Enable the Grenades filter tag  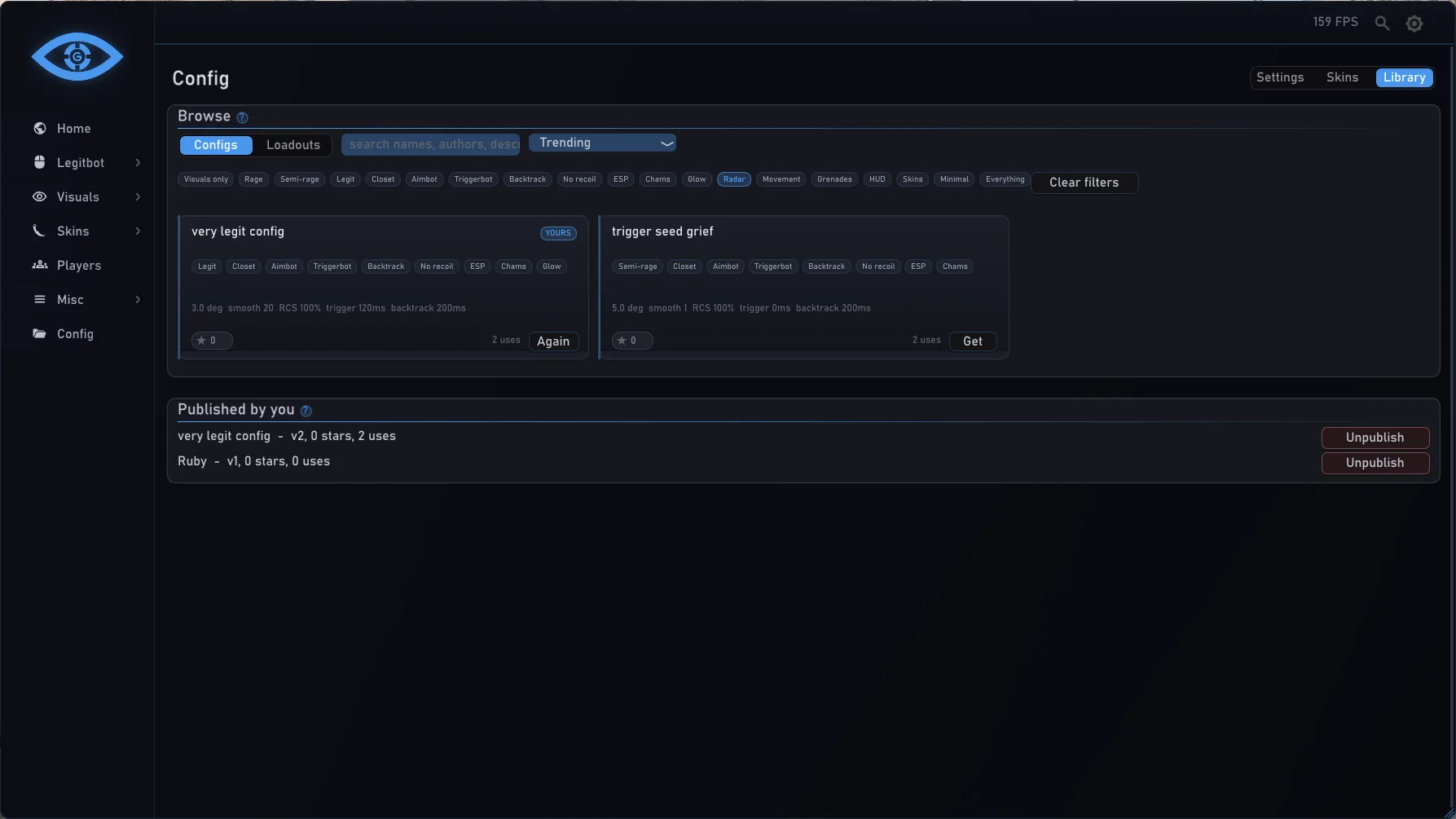[x=834, y=179]
